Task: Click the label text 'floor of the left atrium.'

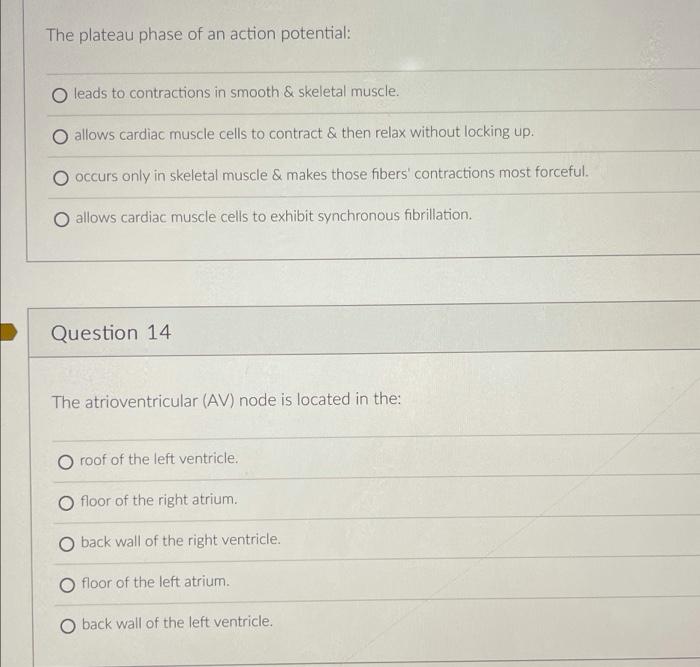Action: [155, 582]
